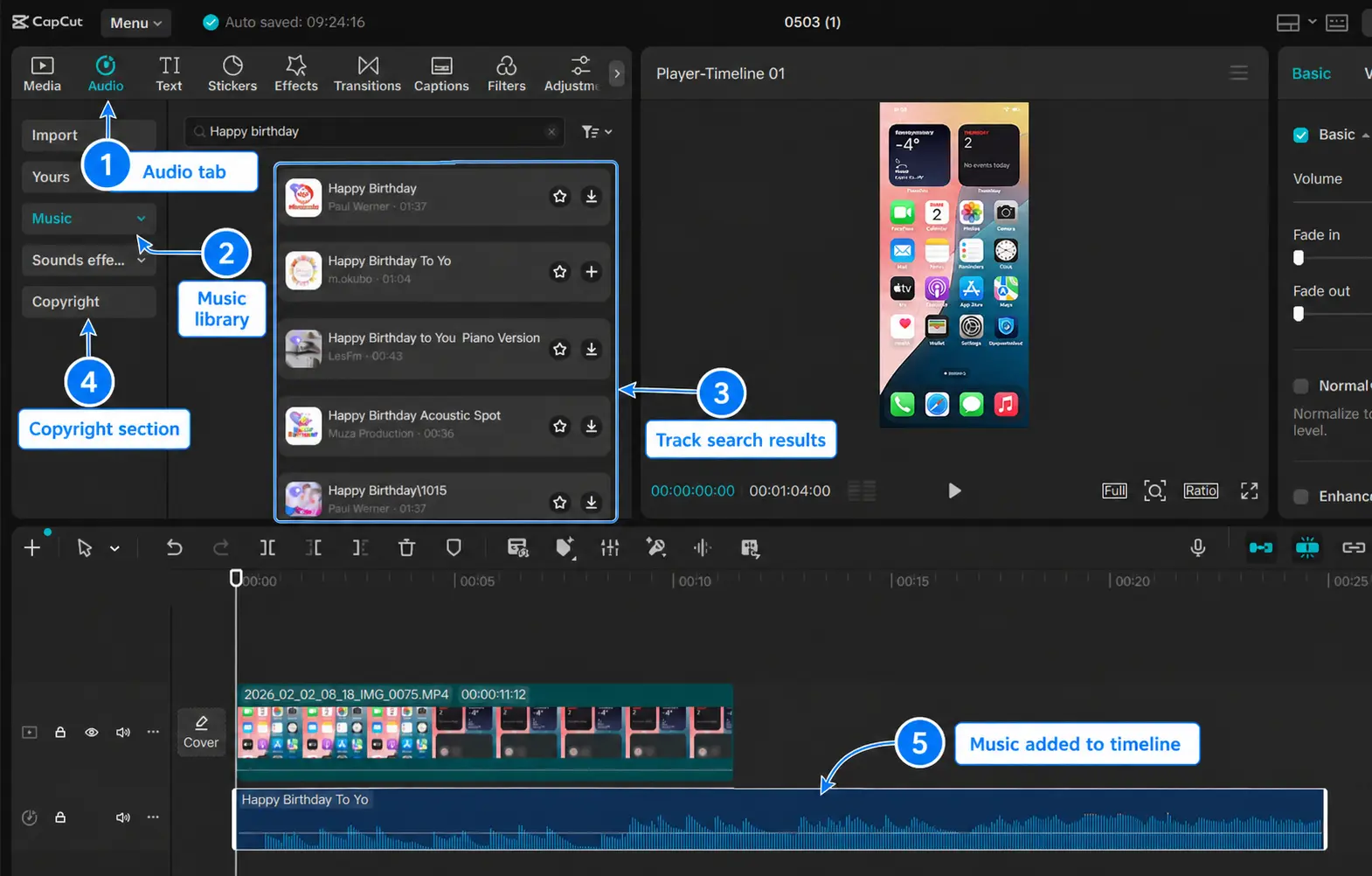Split the clip at playhead
Viewport: 1372px width, 876px height.
coord(267,548)
